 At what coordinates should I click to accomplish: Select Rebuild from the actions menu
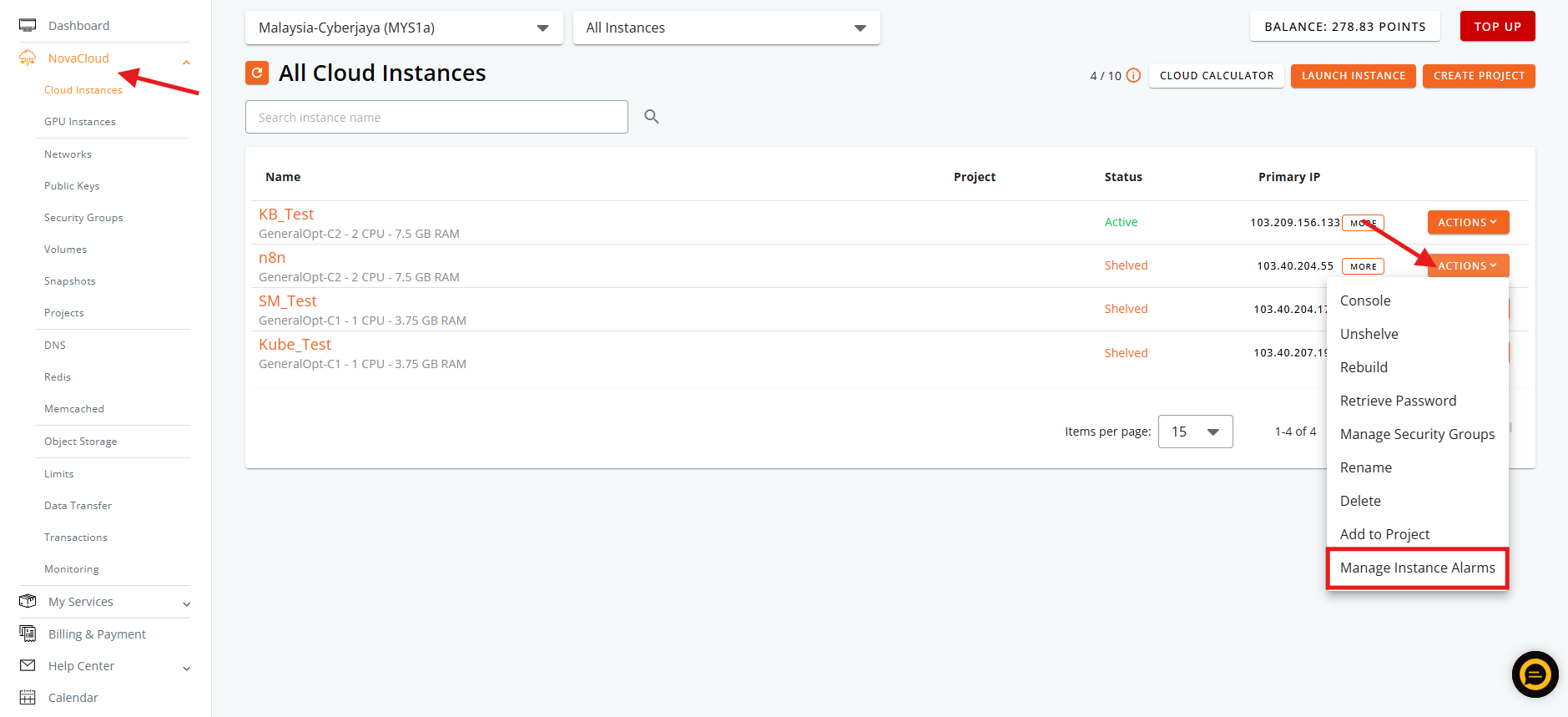pyautogui.click(x=1417, y=367)
